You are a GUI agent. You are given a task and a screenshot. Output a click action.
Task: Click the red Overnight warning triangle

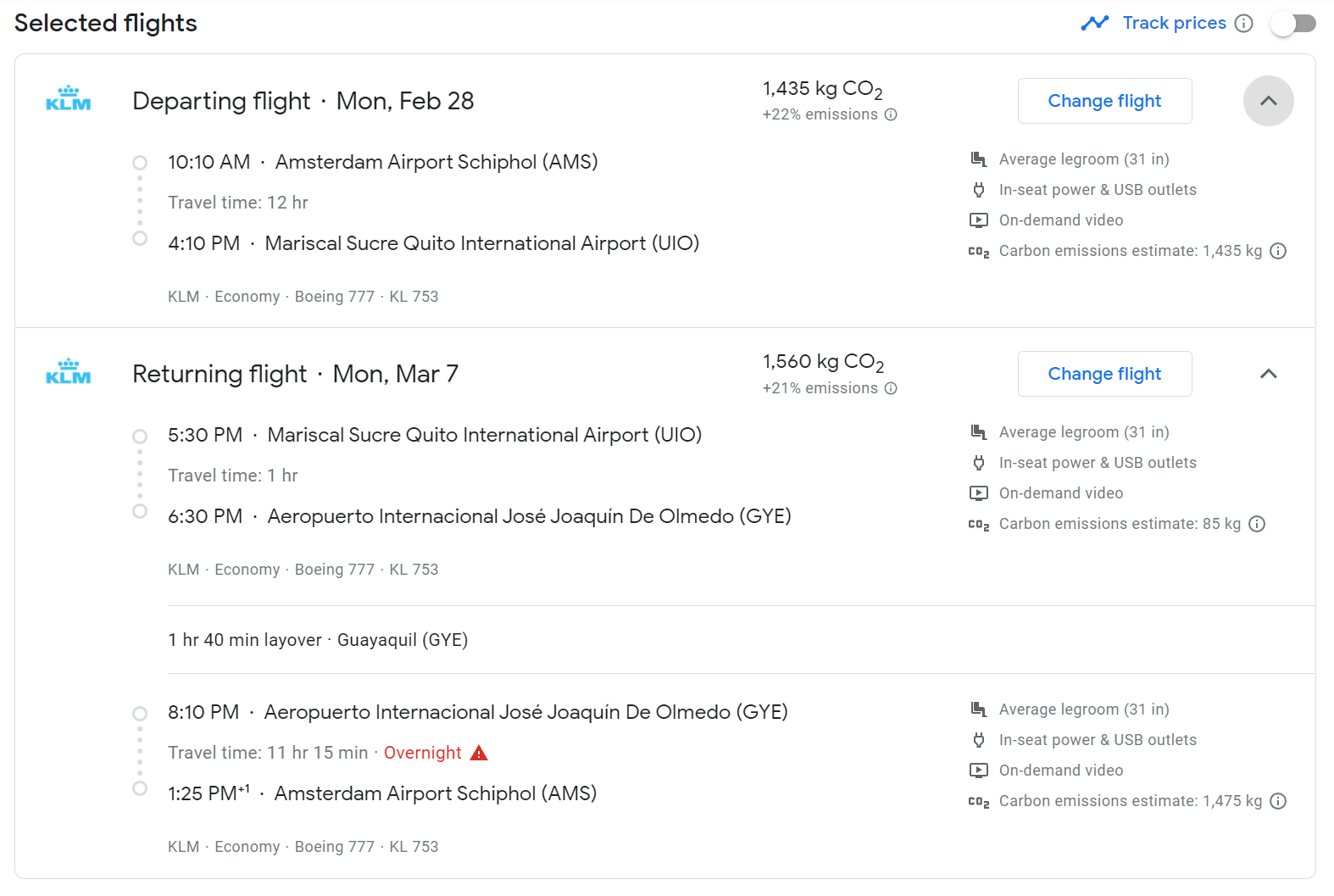tap(479, 753)
